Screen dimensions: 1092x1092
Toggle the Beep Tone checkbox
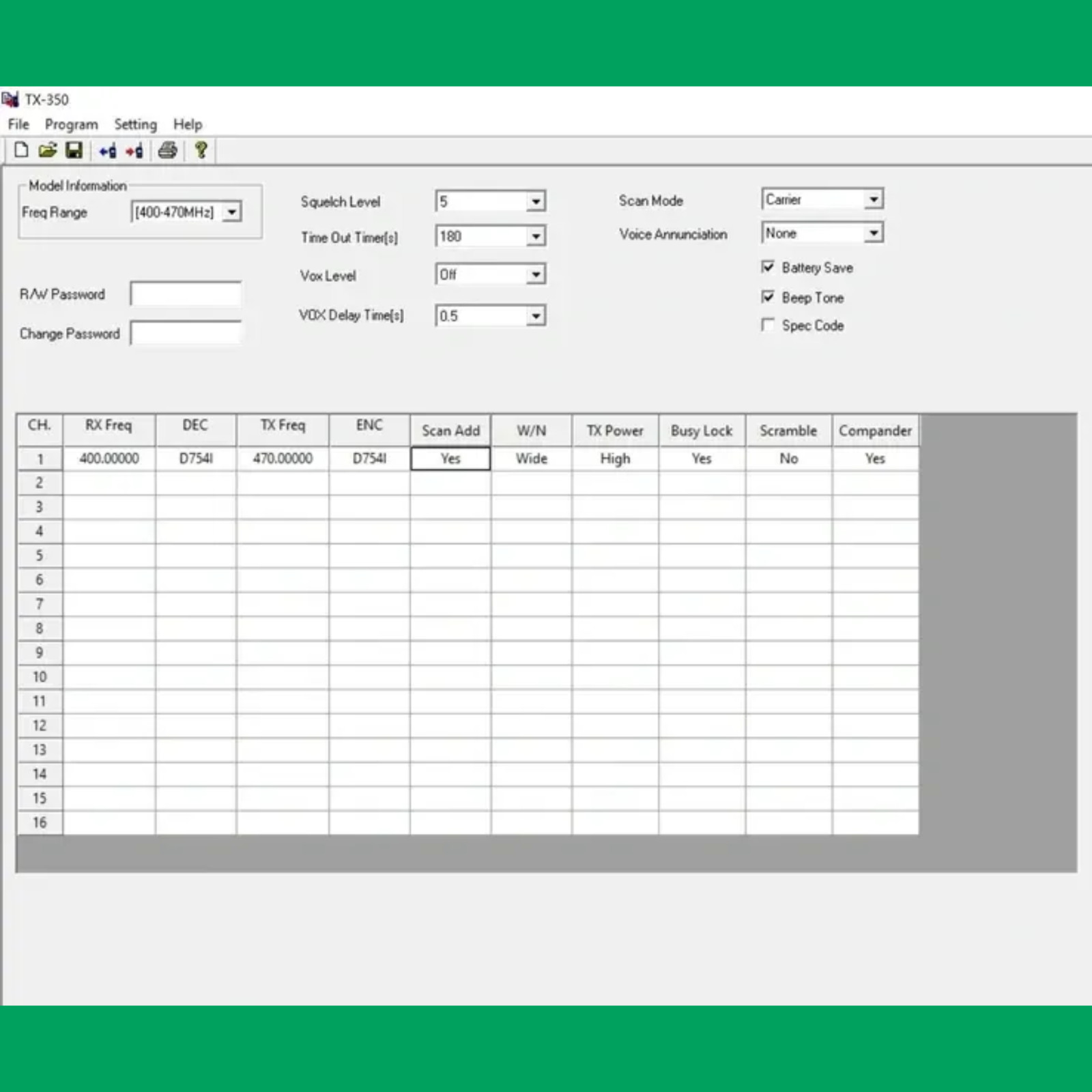(x=768, y=297)
